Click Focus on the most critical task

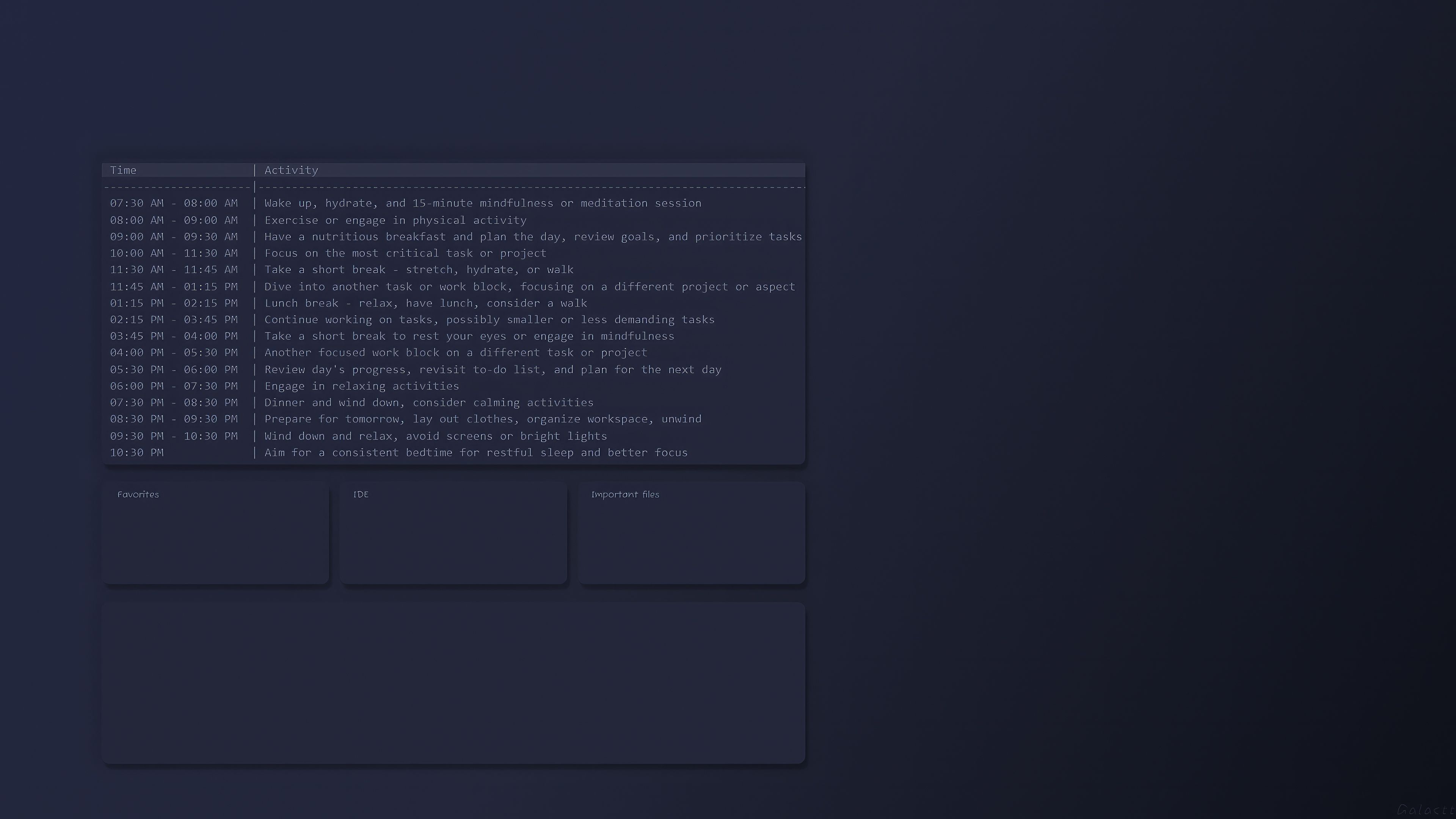pyautogui.click(x=405, y=253)
